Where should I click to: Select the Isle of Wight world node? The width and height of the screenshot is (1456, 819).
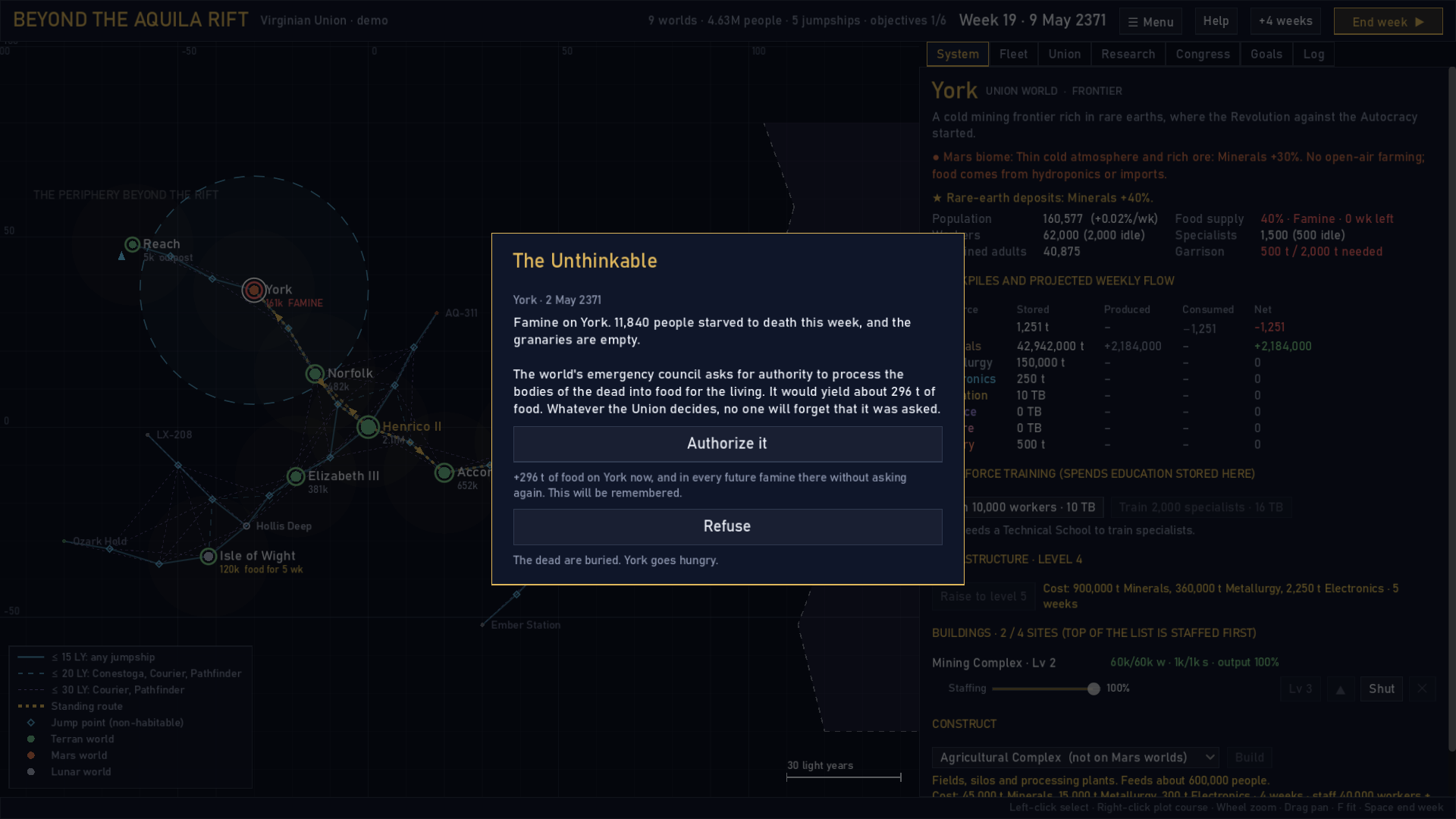pos(209,557)
